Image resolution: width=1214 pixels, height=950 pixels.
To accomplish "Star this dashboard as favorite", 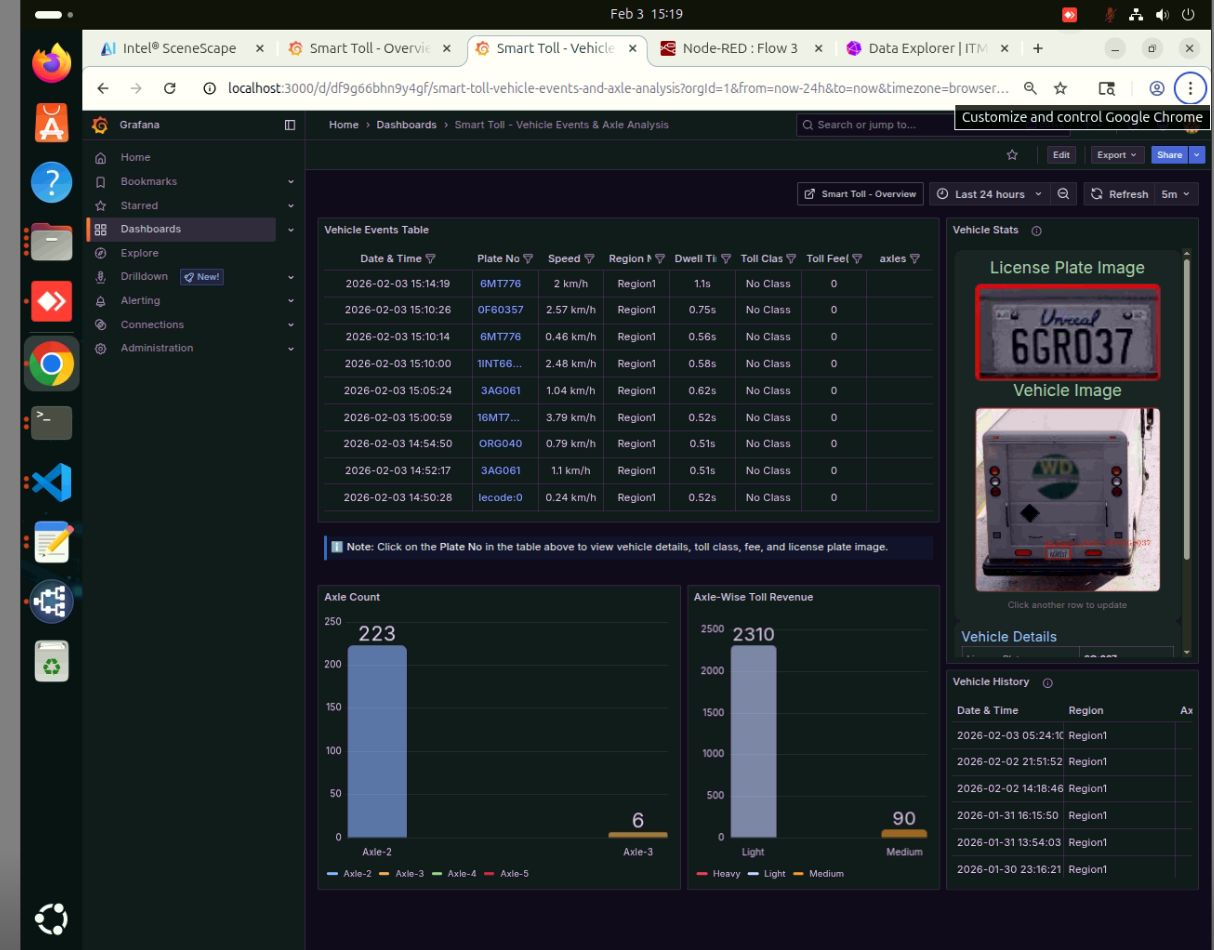I will click(x=1011, y=155).
